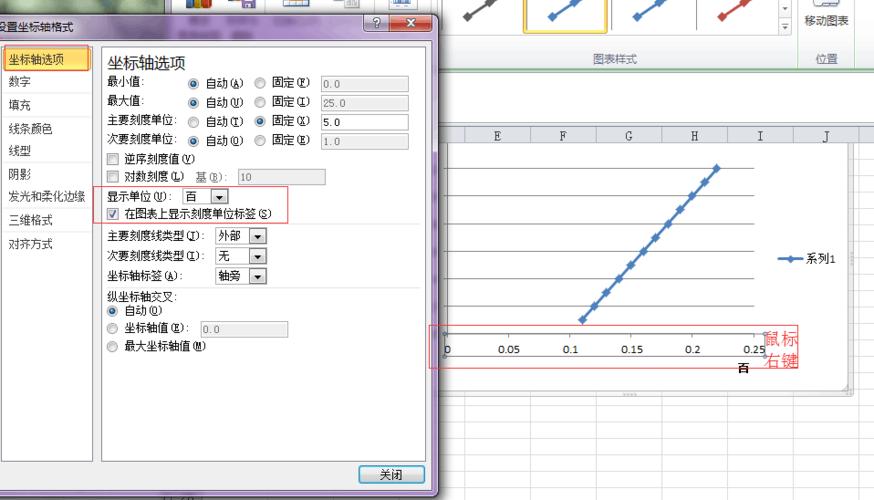Uncheck 在图表上显示刻度单位标签 checkbox
874x500 pixels.
[x=113, y=214]
